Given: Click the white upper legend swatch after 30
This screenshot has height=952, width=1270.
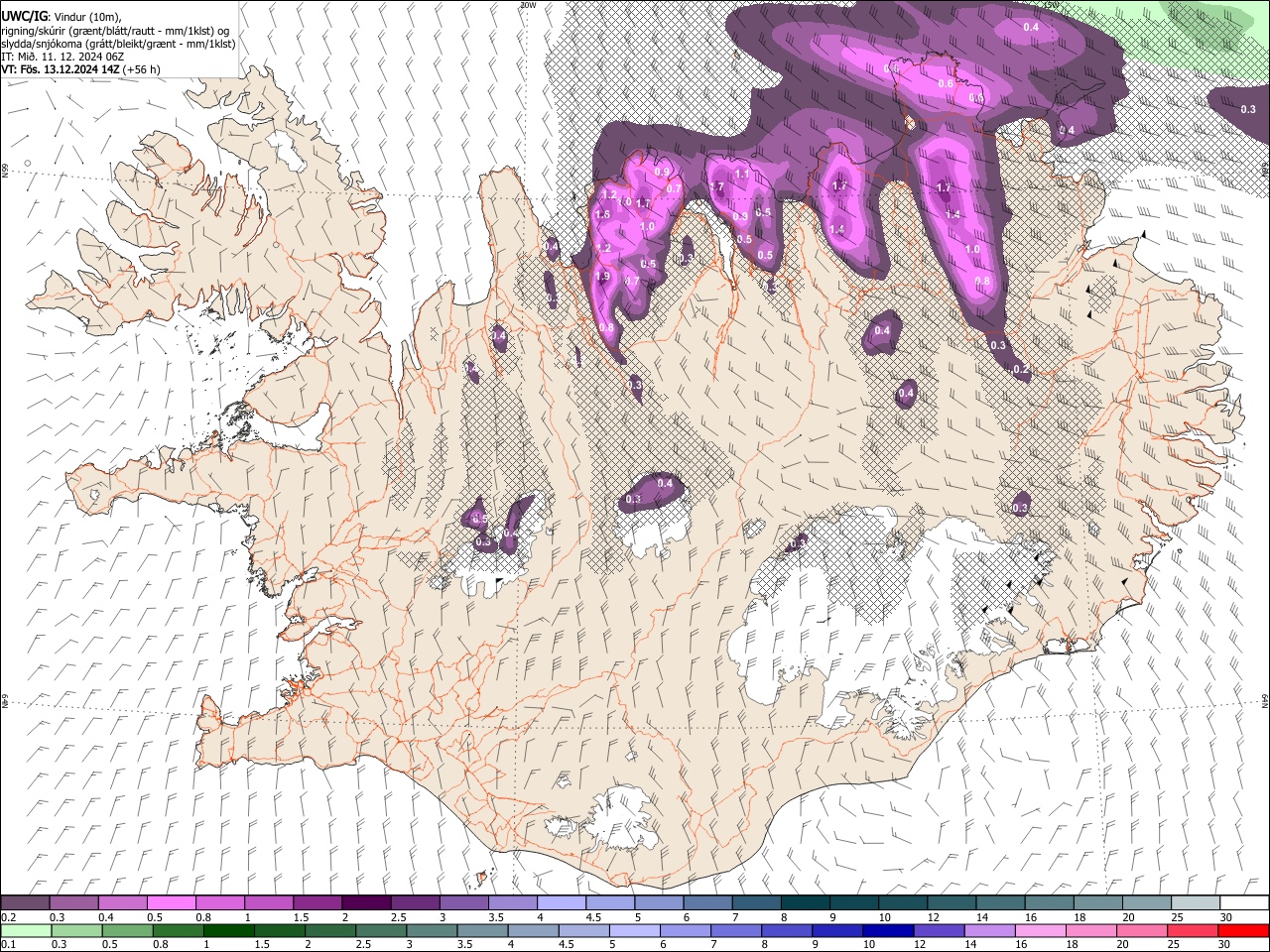Looking at the screenshot, I should (x=1244, y=903).
